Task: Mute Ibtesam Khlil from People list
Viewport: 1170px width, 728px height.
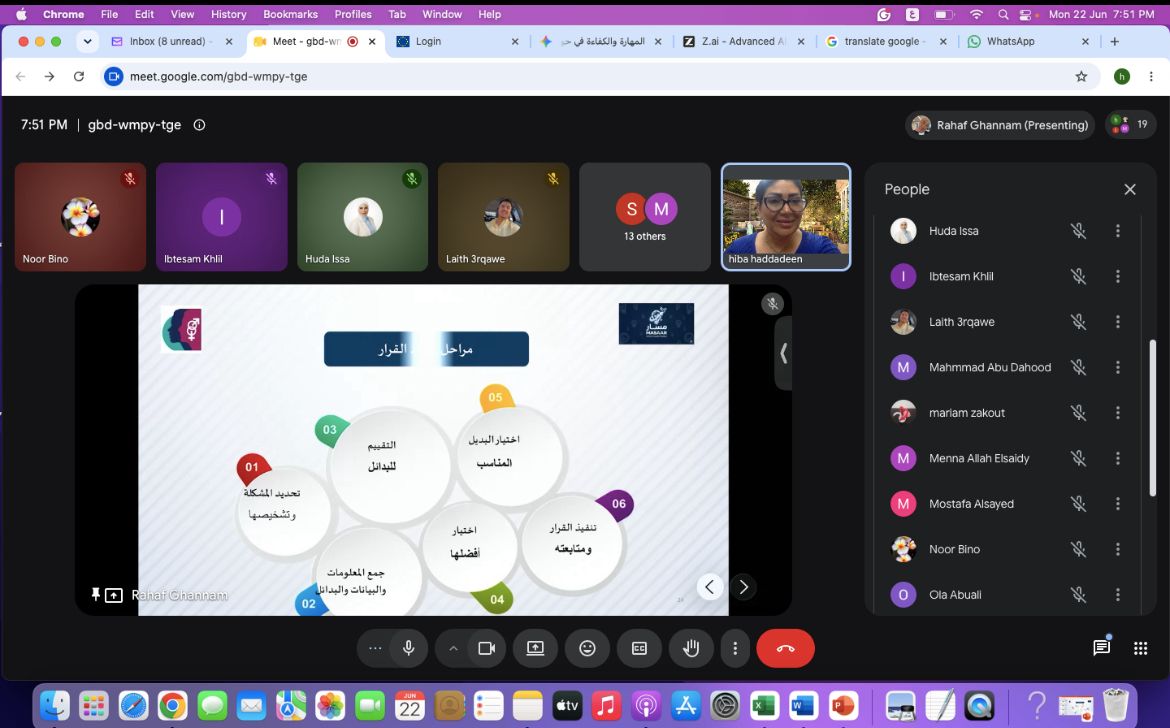Action: point(1078,277)
